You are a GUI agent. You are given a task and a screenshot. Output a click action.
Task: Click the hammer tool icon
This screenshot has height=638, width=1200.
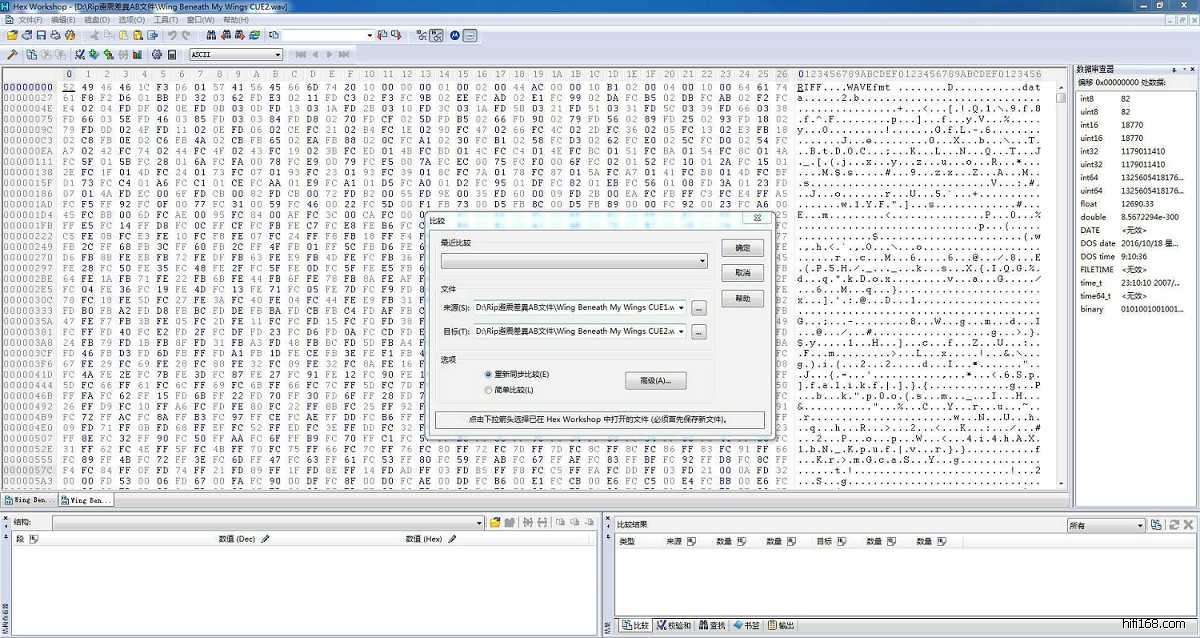point(12,54)
